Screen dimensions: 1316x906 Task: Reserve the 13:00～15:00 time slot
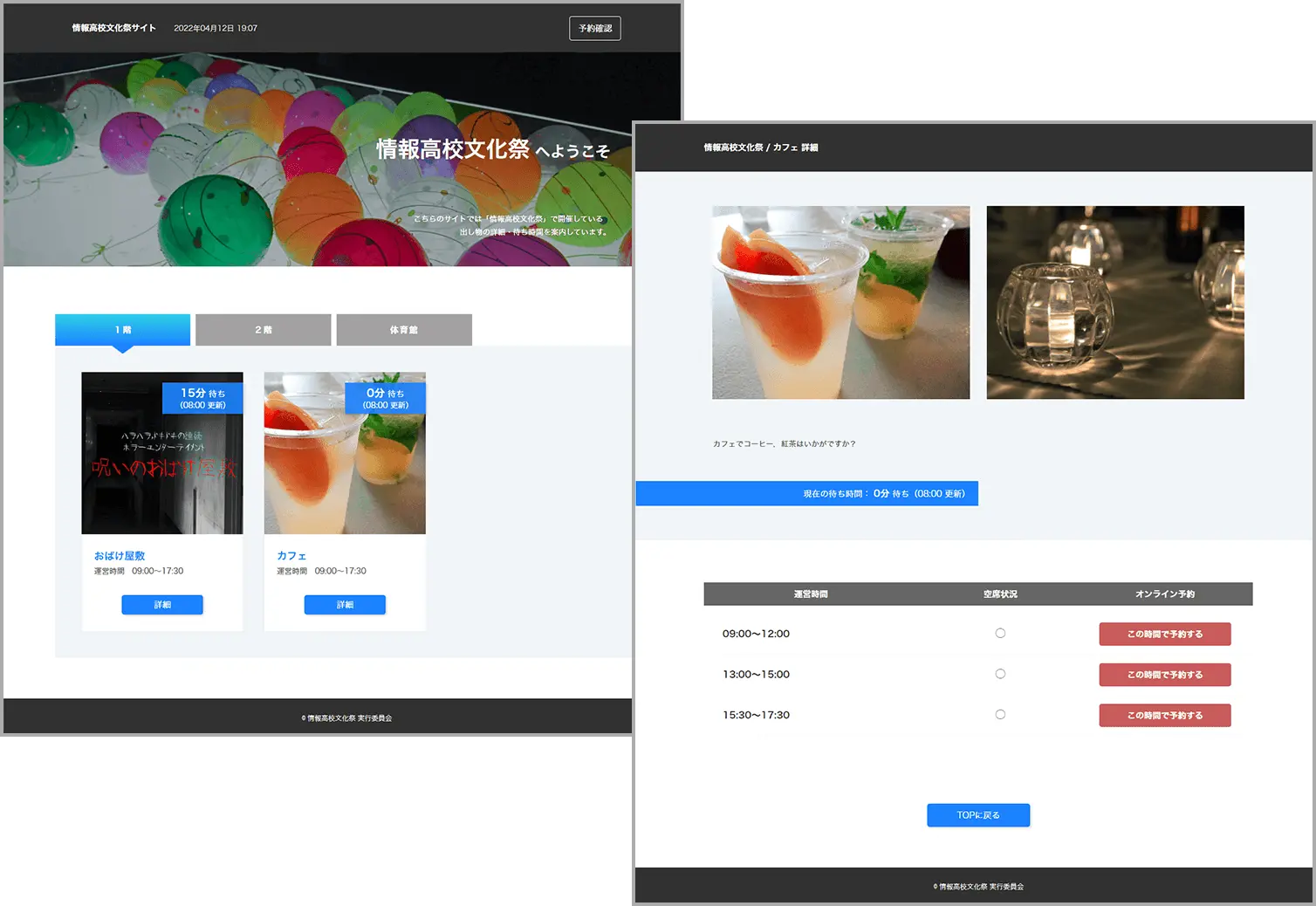click(x=1164, y=675)
